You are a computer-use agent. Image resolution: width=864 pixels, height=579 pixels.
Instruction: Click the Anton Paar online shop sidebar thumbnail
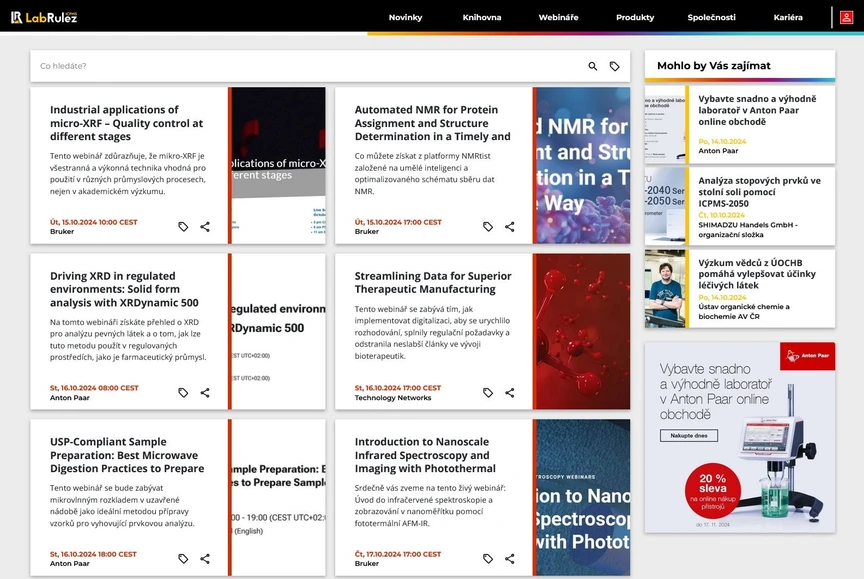665,124
